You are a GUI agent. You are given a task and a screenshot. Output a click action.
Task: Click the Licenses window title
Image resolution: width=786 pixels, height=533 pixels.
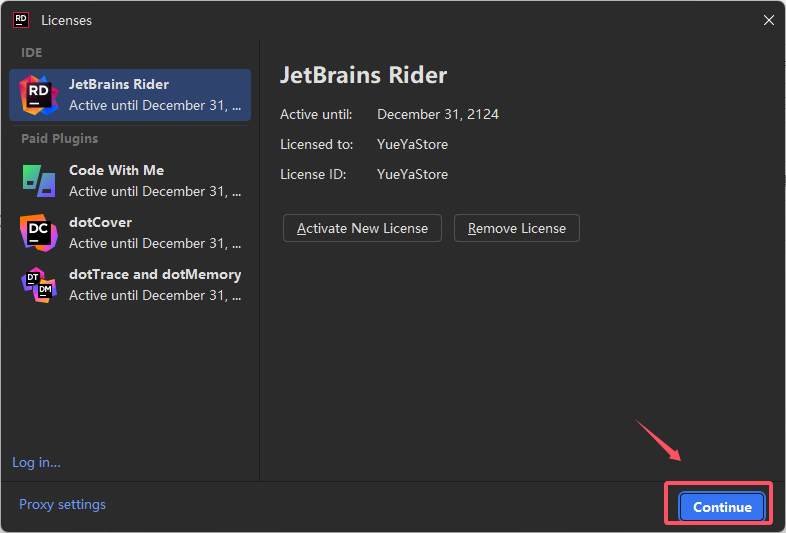pos(66,21)
